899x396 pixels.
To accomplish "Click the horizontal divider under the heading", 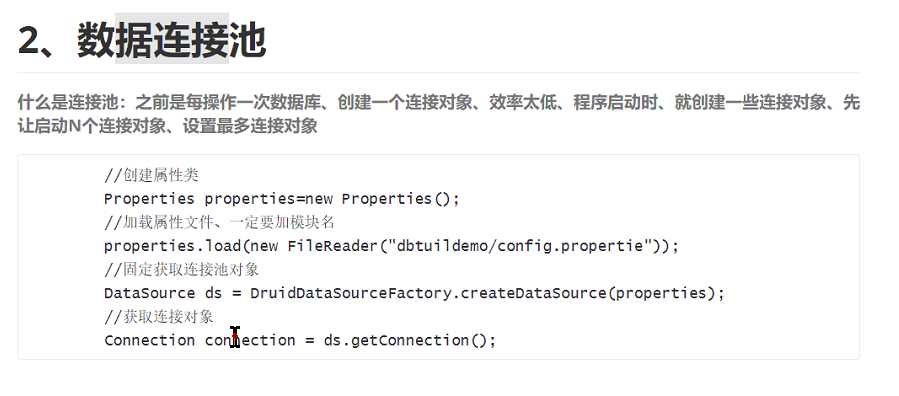I will click(x=439, y=73).
